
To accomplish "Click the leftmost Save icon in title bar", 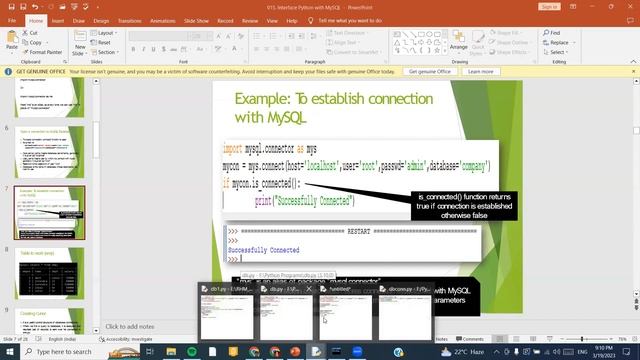I will (x=11, y=7).
